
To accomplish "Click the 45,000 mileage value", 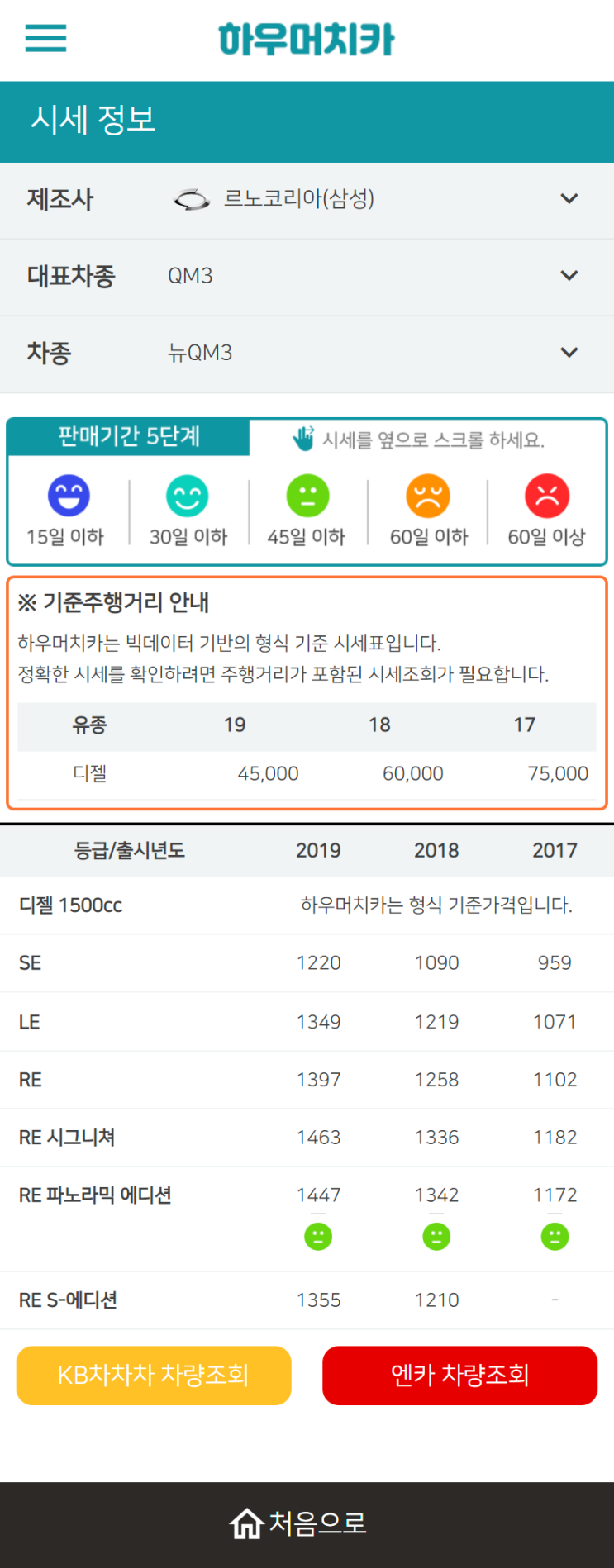I will [x=268, y=774].
